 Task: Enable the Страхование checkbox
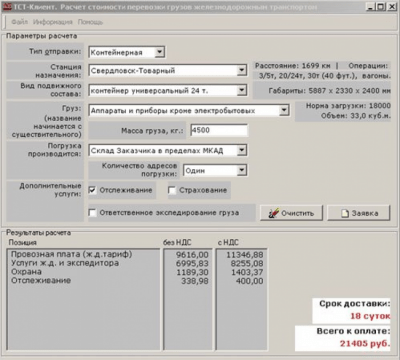pyautogui.click(x=172, y=190)
